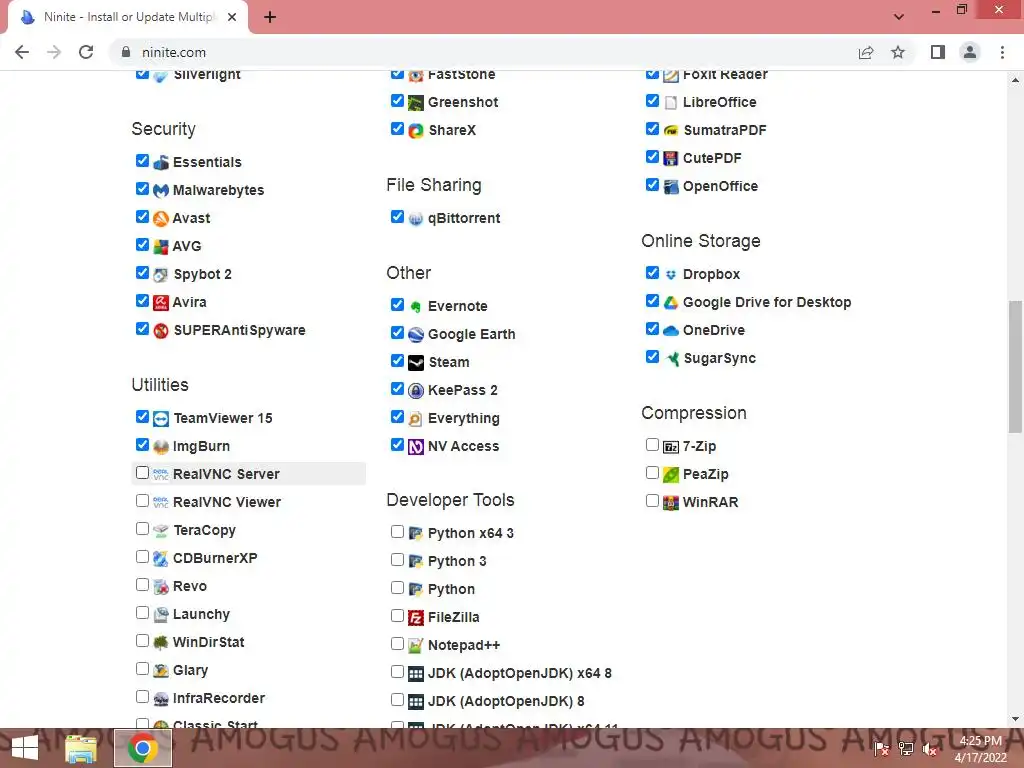Check the RealVNC Server checkbox
The height and width of the screenshot is (768, 1024).
pos(142,472)
